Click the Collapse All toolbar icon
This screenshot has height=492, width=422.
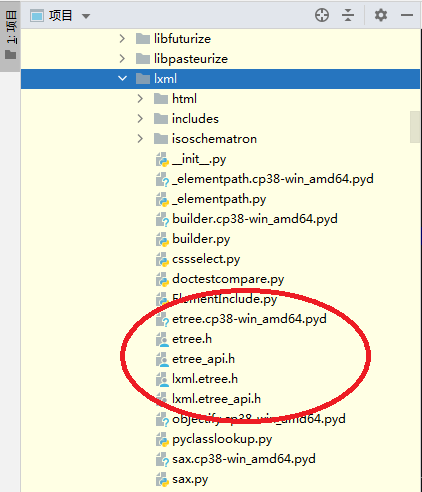click(348, 15)
